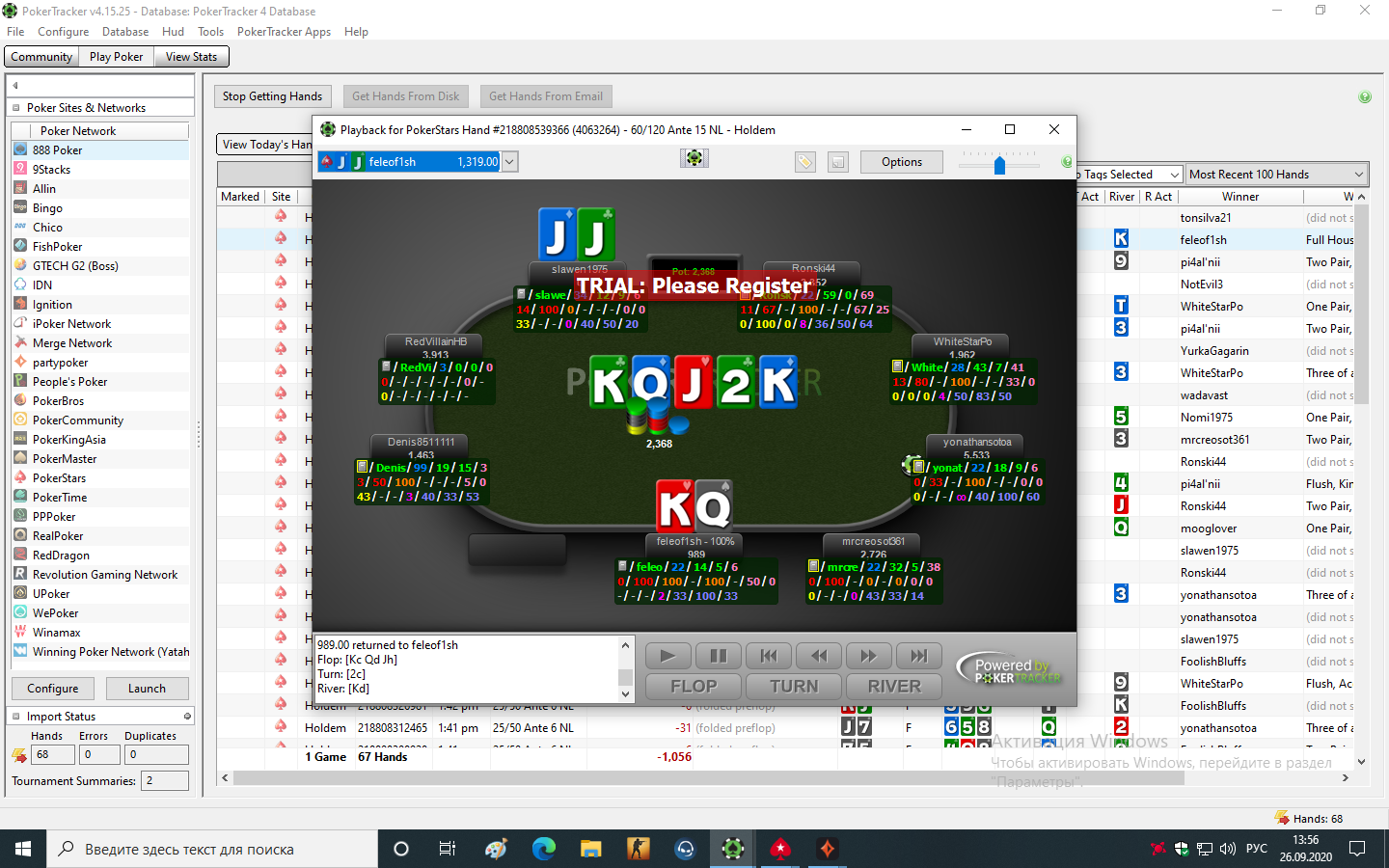The image size is (1389, 868).
Task: Click the green help icon in main window
Action: [x=1365, y=96]
